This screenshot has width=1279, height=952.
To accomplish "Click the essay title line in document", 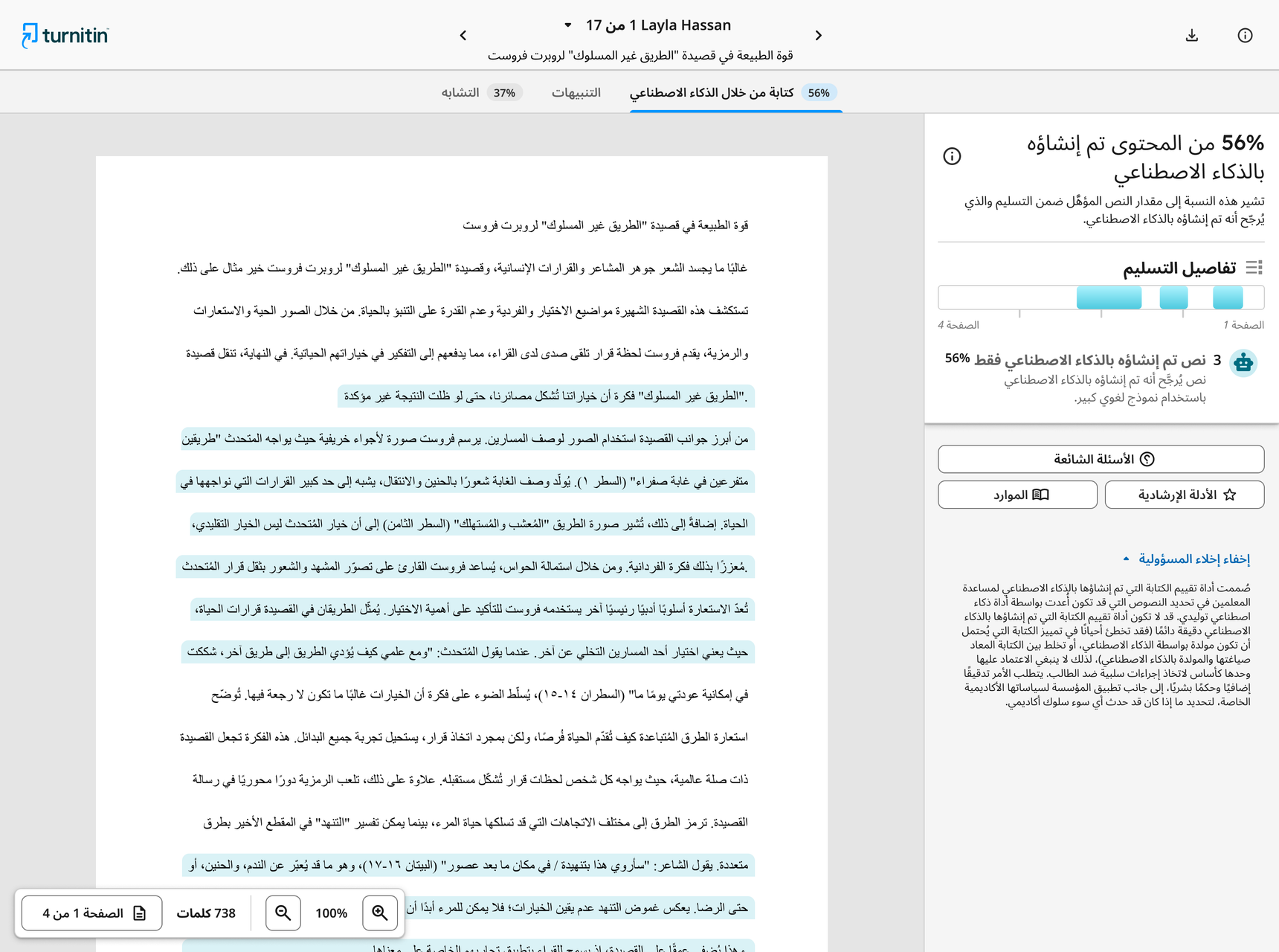I will point(605,225).
